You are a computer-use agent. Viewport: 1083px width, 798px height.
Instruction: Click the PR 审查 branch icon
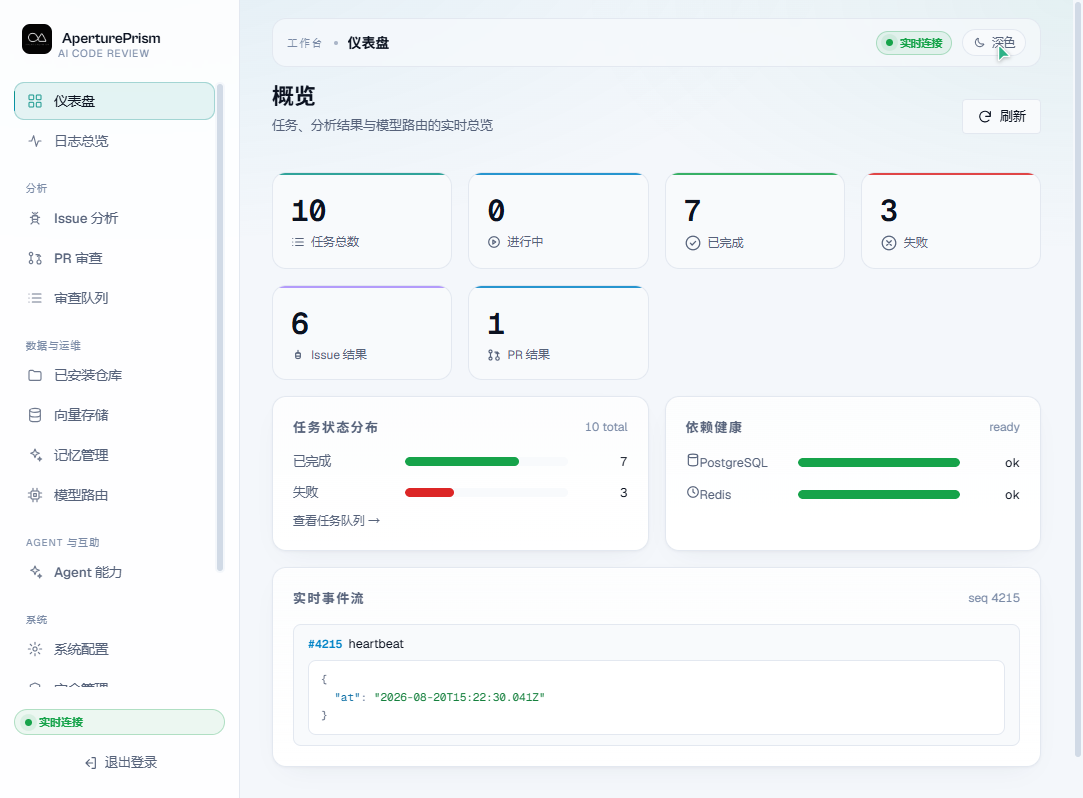pos(35,258)
